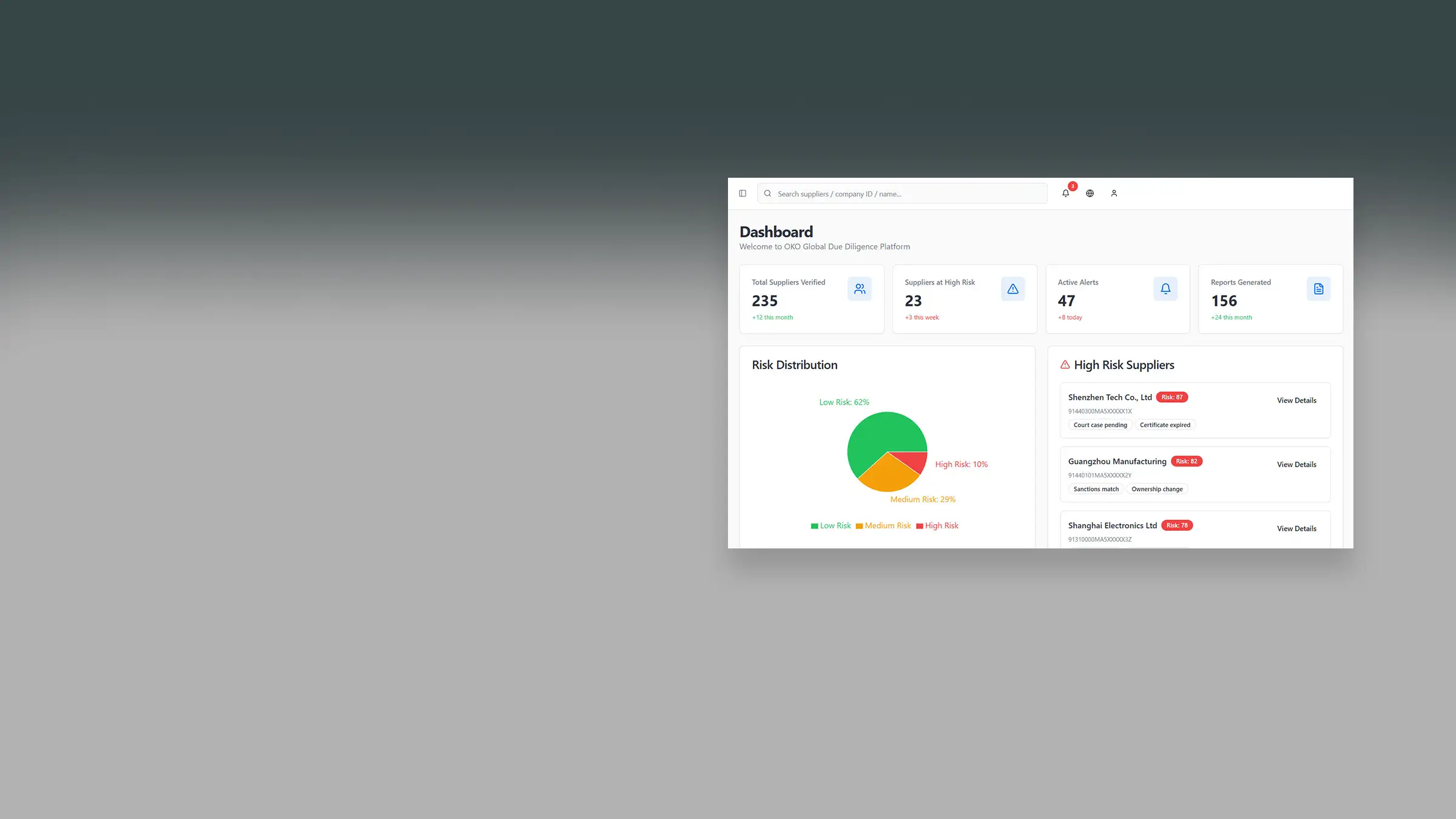This screenshot has height=819, width=1456.
Task: Toggle Low Risk legend item
Action: [831, 526]
